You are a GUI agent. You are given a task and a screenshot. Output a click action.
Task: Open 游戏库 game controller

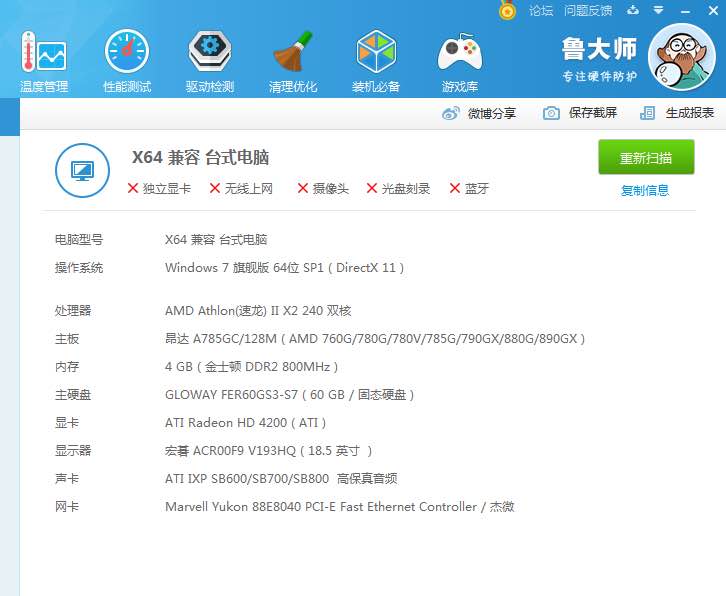coord(460,62)
